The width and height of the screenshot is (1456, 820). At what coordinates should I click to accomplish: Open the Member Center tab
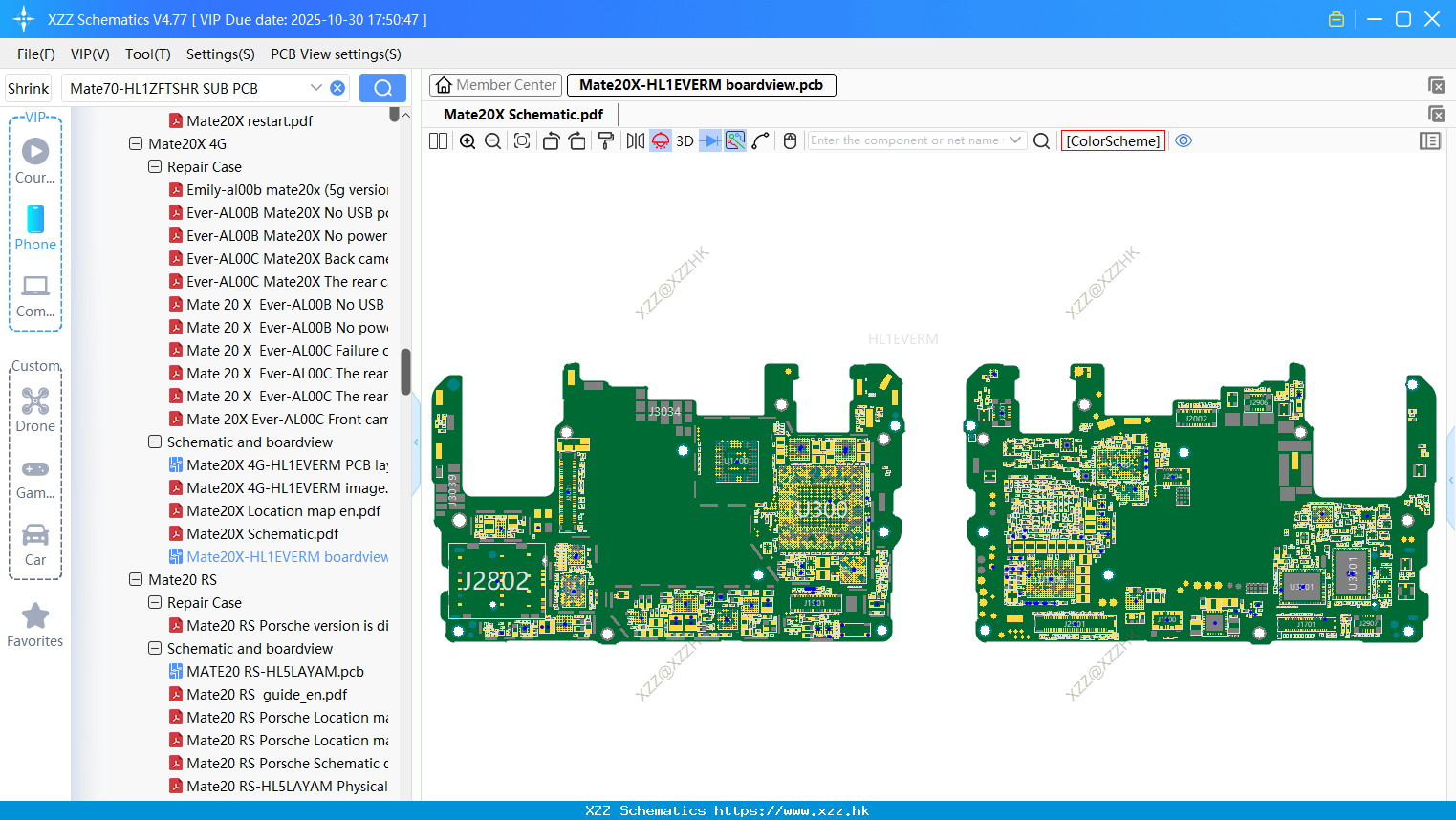point(495,85)
